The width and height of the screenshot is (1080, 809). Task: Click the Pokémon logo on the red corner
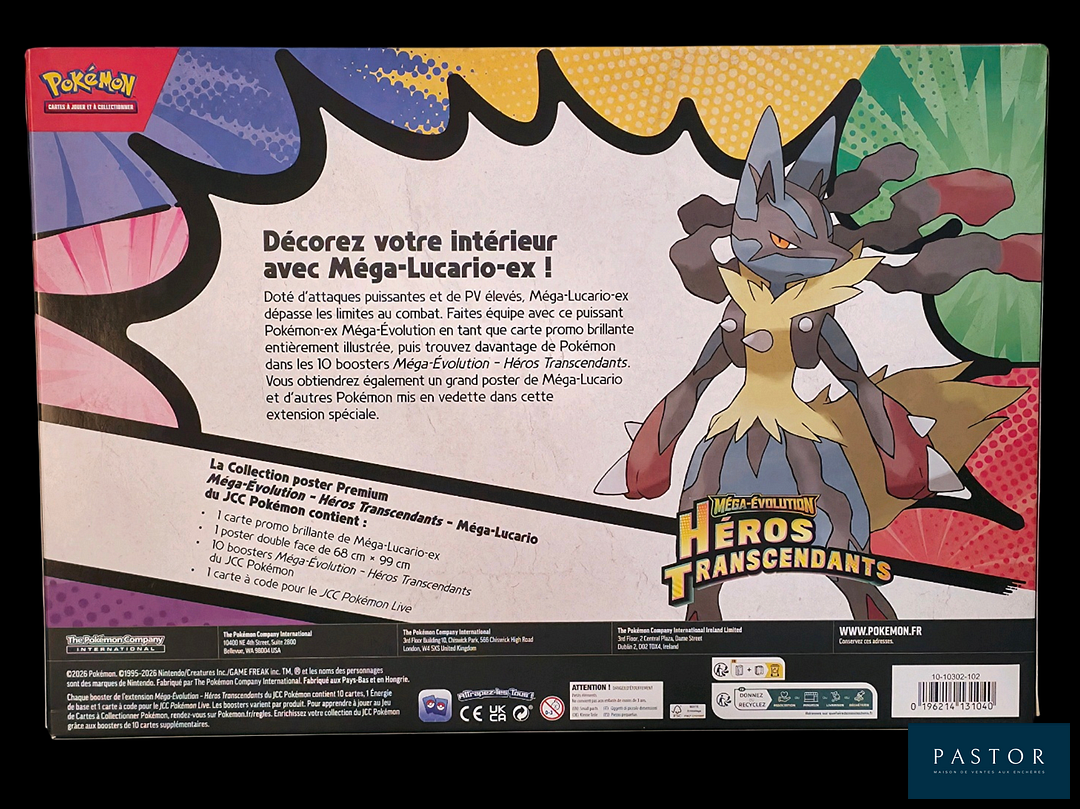[88, 85]
